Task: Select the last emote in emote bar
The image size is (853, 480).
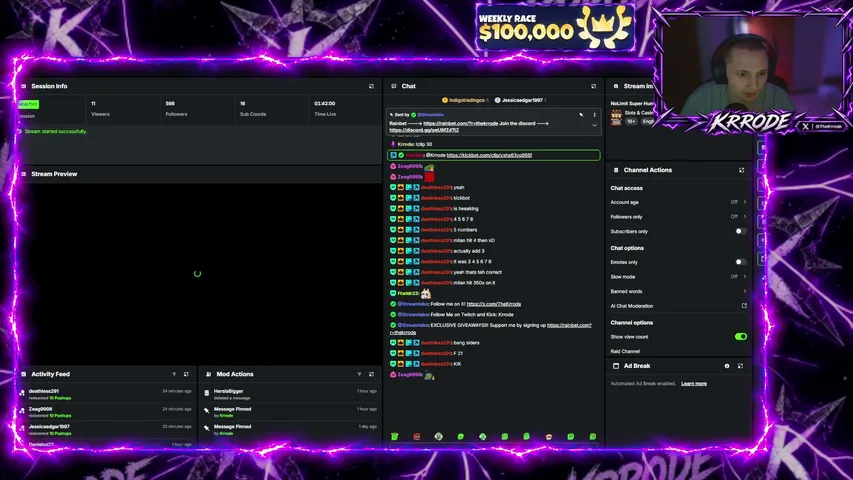Action: click(x=592, y=436)
